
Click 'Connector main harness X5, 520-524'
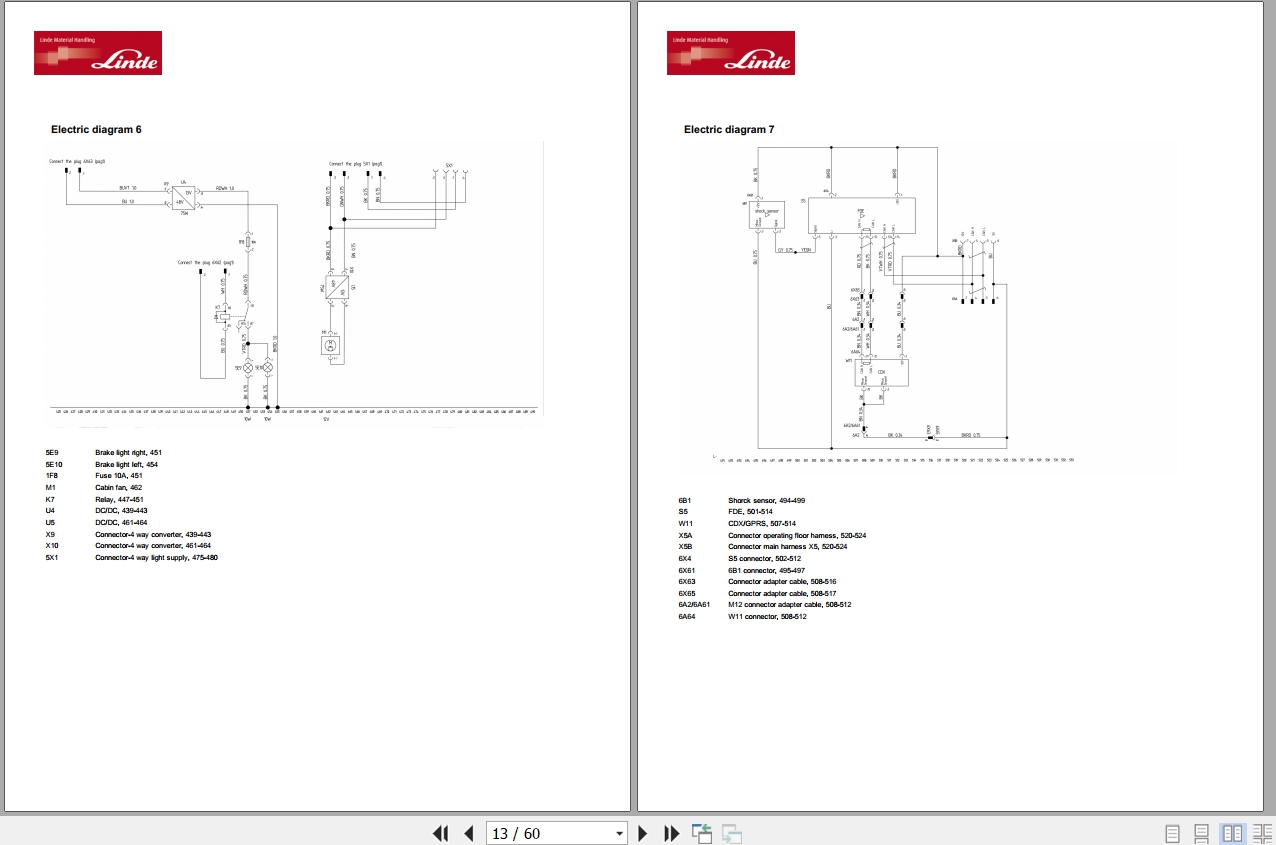click(x=787, y=547)
